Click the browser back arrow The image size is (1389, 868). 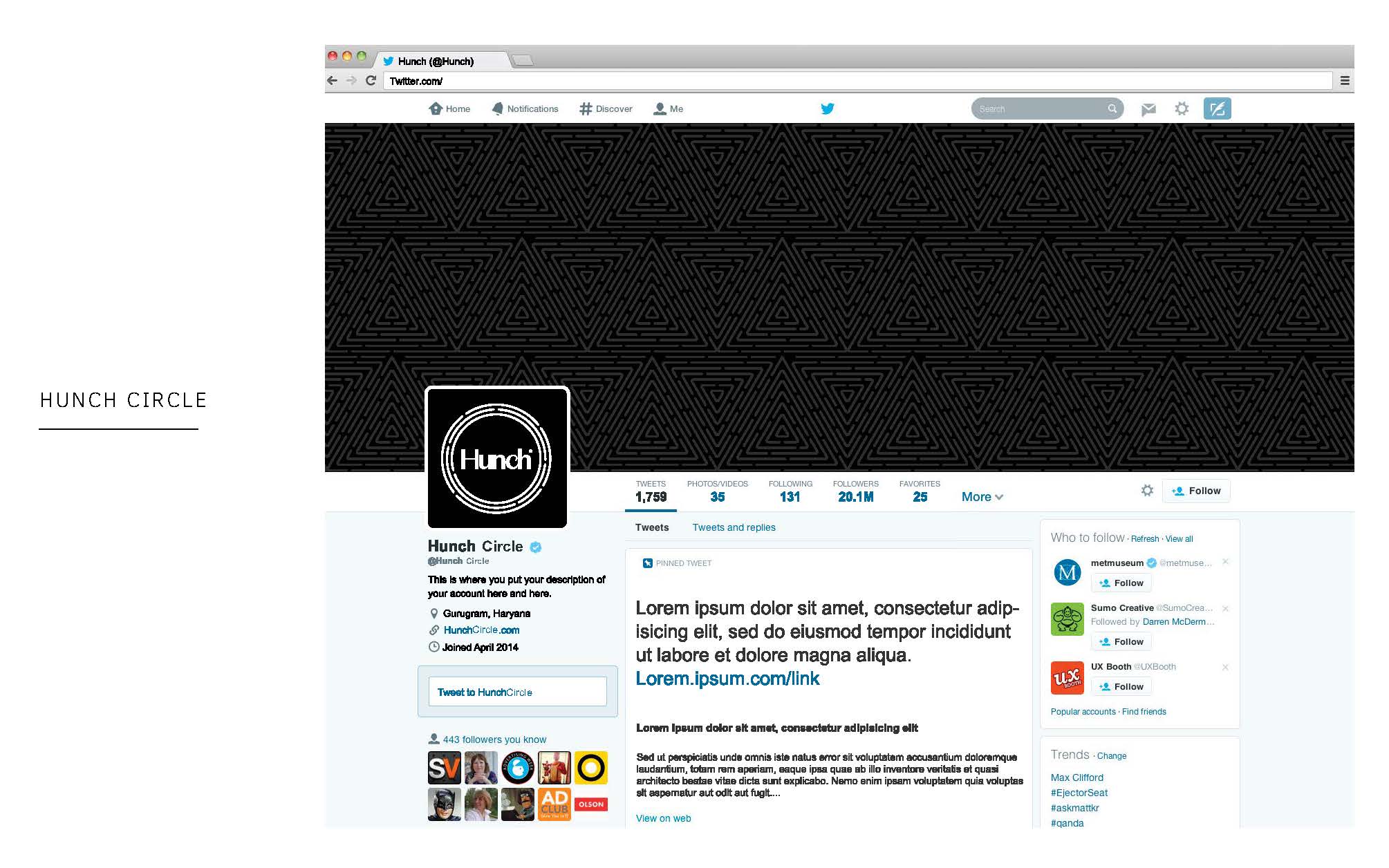[x=332, y=81]
